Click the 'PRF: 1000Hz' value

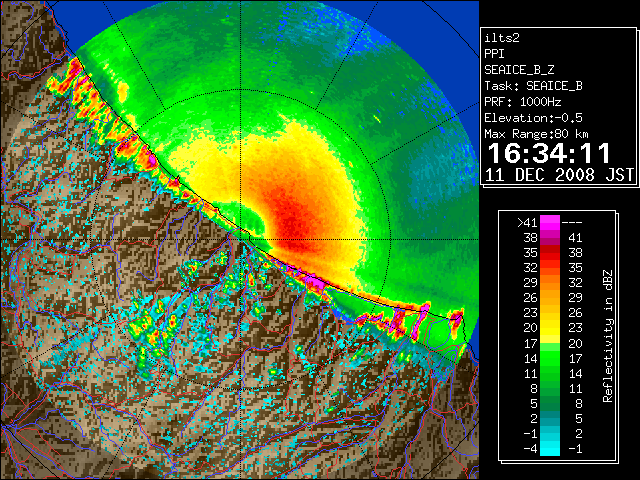(x=523, y=102)
